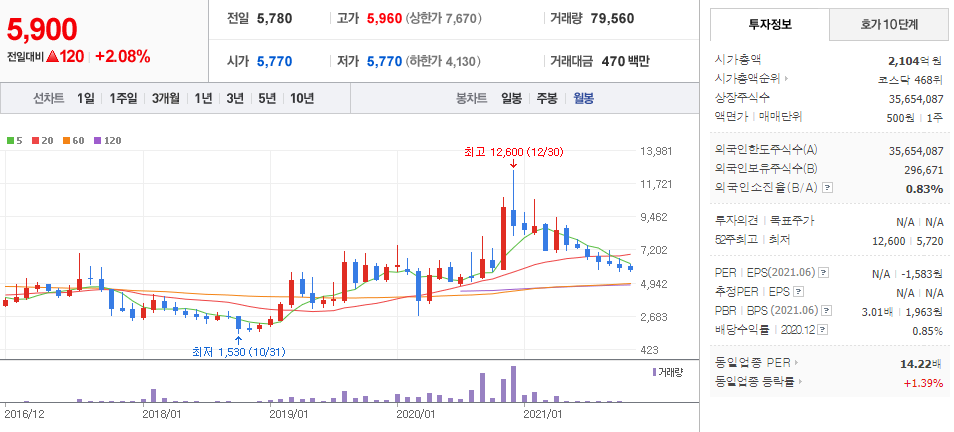Click the 외국인한도주식수(A) label
Viewport: 954px width, 432px height.
[767, 150]
